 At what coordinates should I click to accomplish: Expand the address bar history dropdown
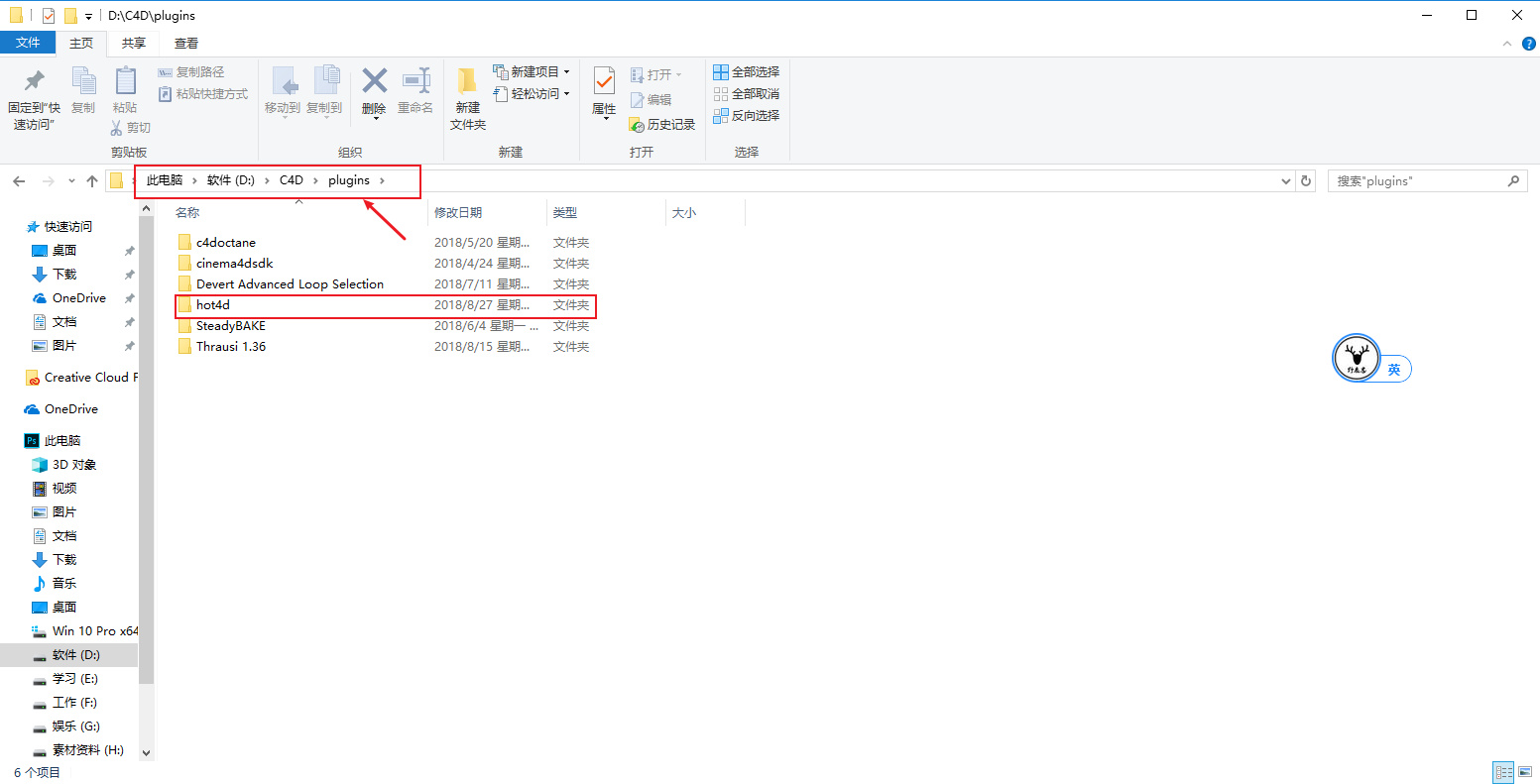point(1286,181)
